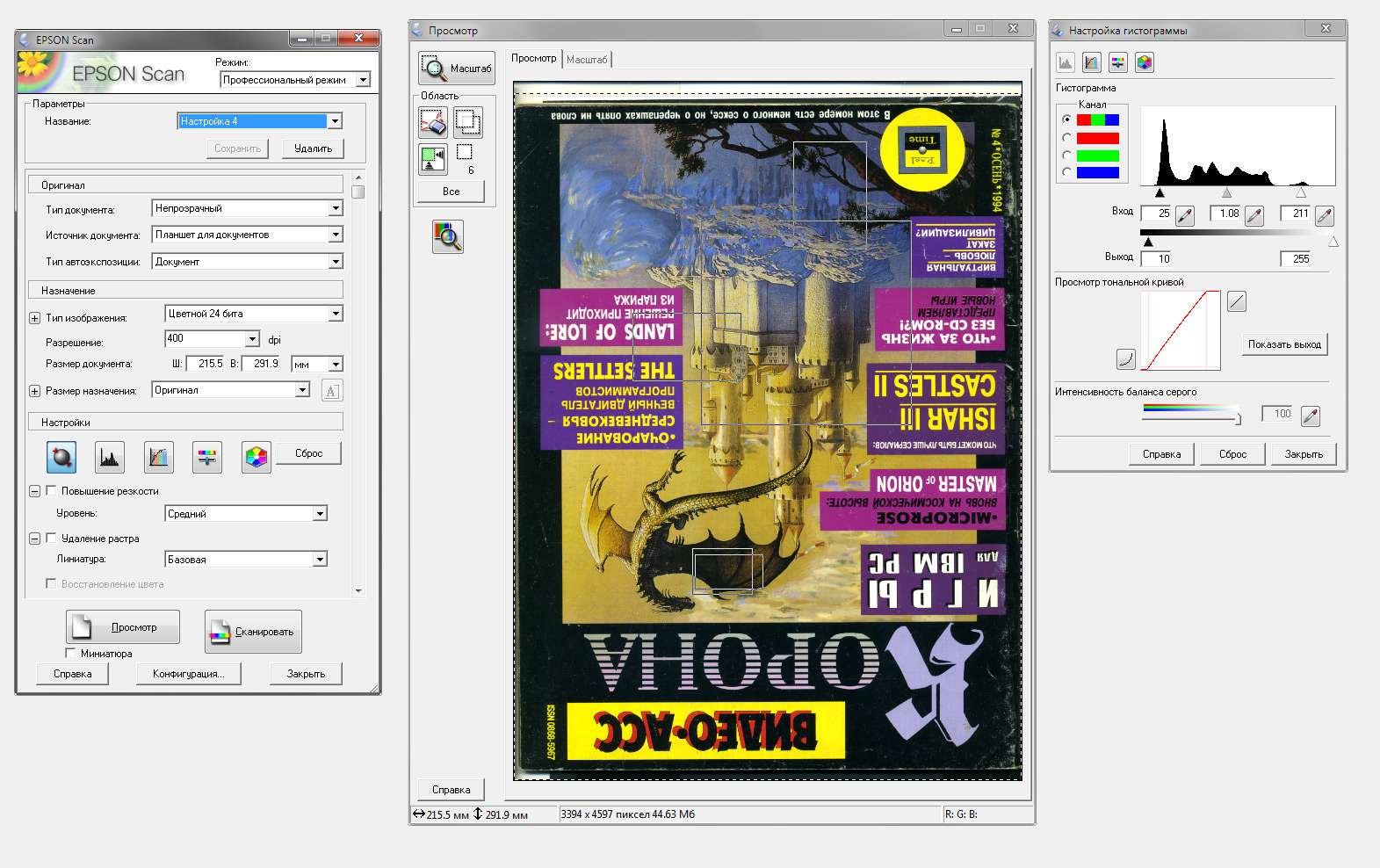Open the Разрешение dropdown showing 400
Screen dimensions: 1380x868
pos(212,338)
